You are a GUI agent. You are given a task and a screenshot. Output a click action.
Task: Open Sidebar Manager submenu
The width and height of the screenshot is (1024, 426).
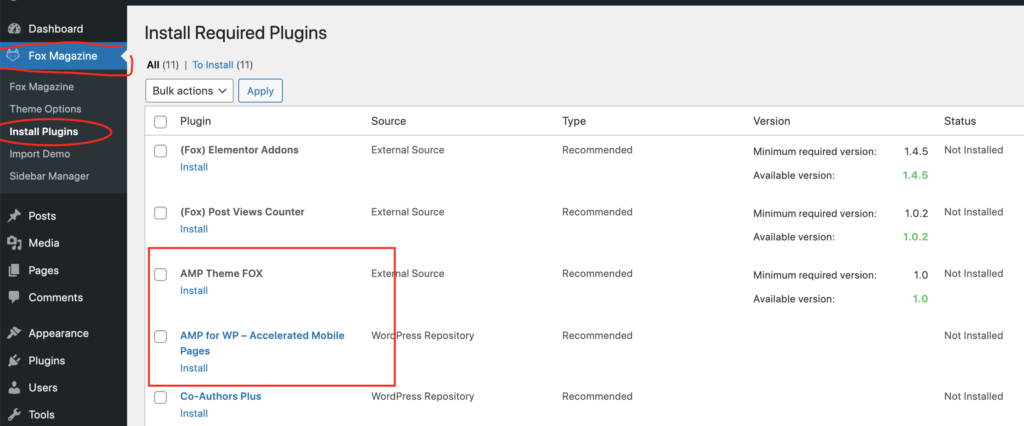coord(50,176)
